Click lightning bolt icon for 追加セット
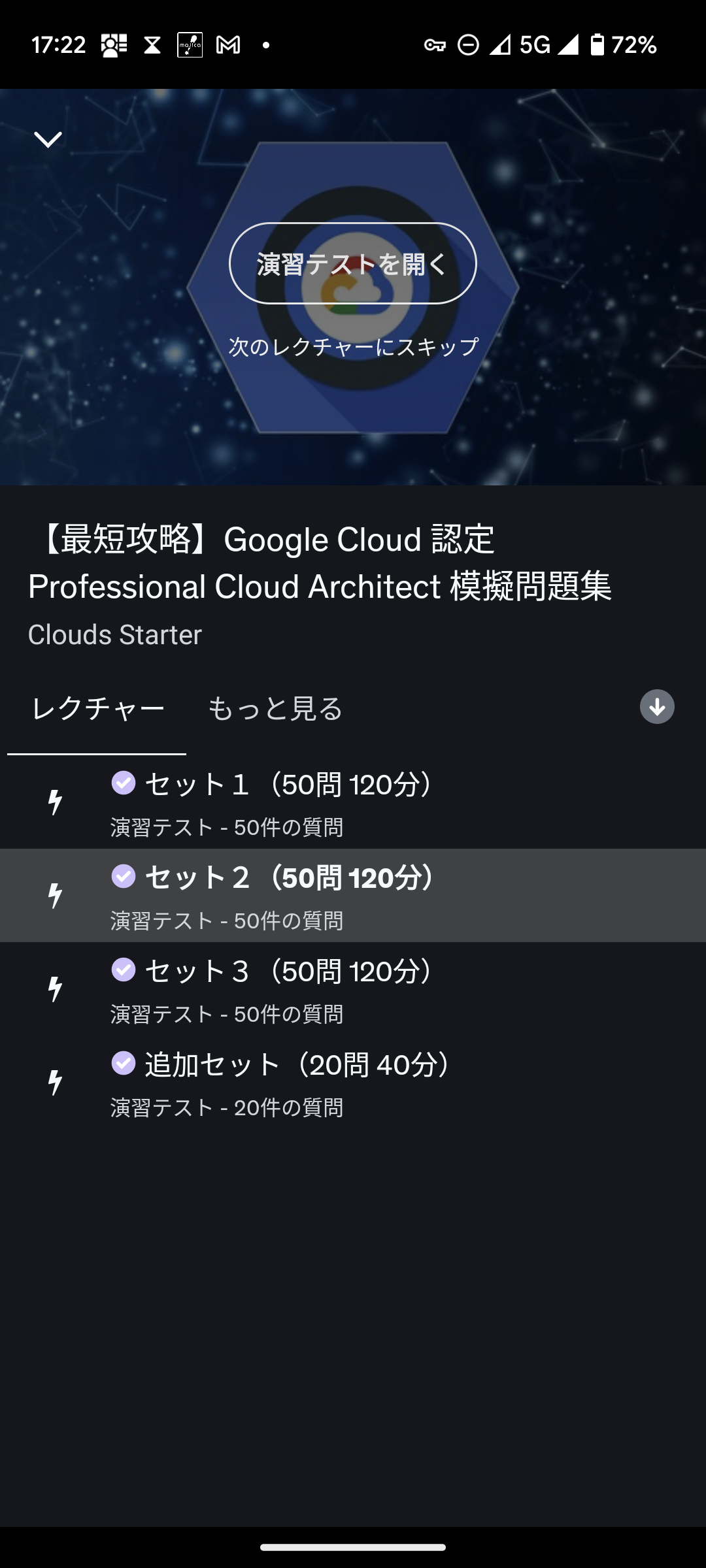 pos(56,1082)
